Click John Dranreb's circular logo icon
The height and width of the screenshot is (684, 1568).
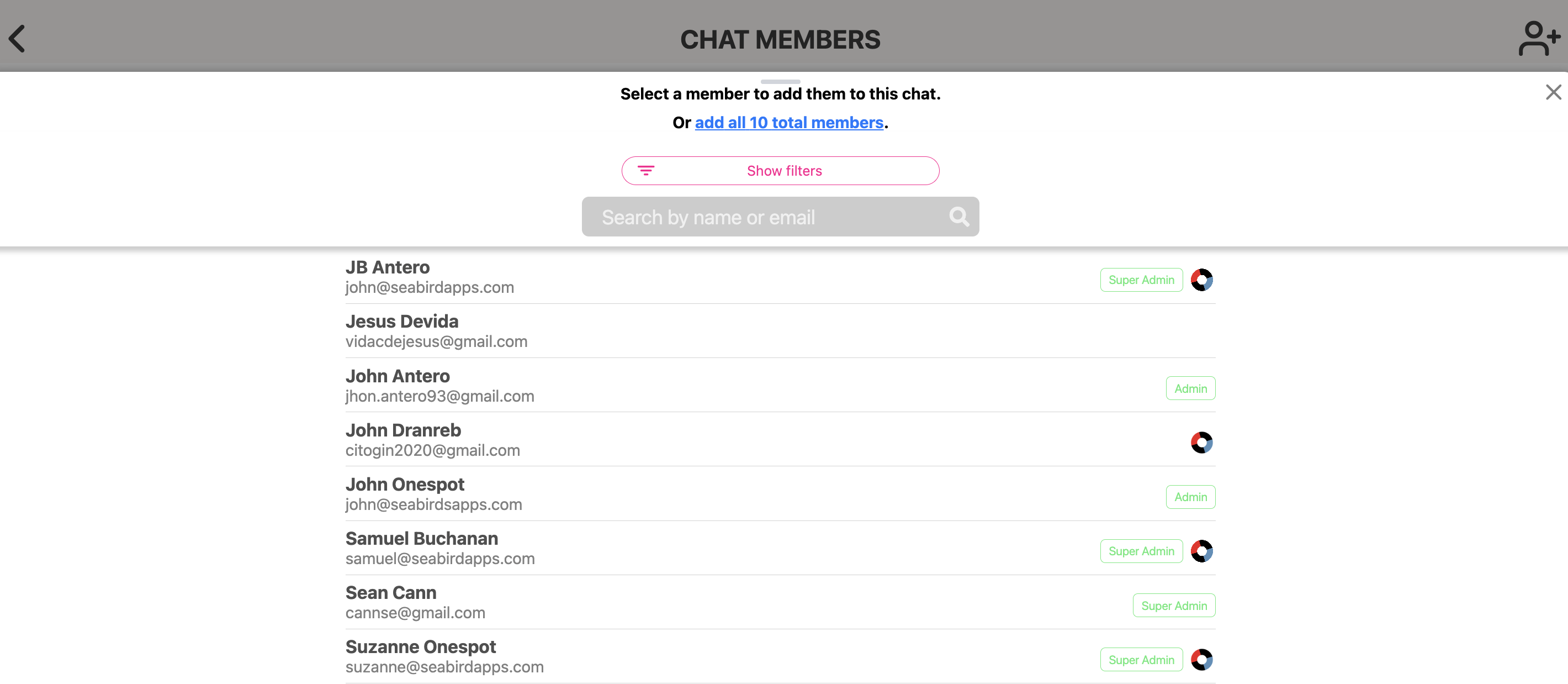click(1201, 442)
